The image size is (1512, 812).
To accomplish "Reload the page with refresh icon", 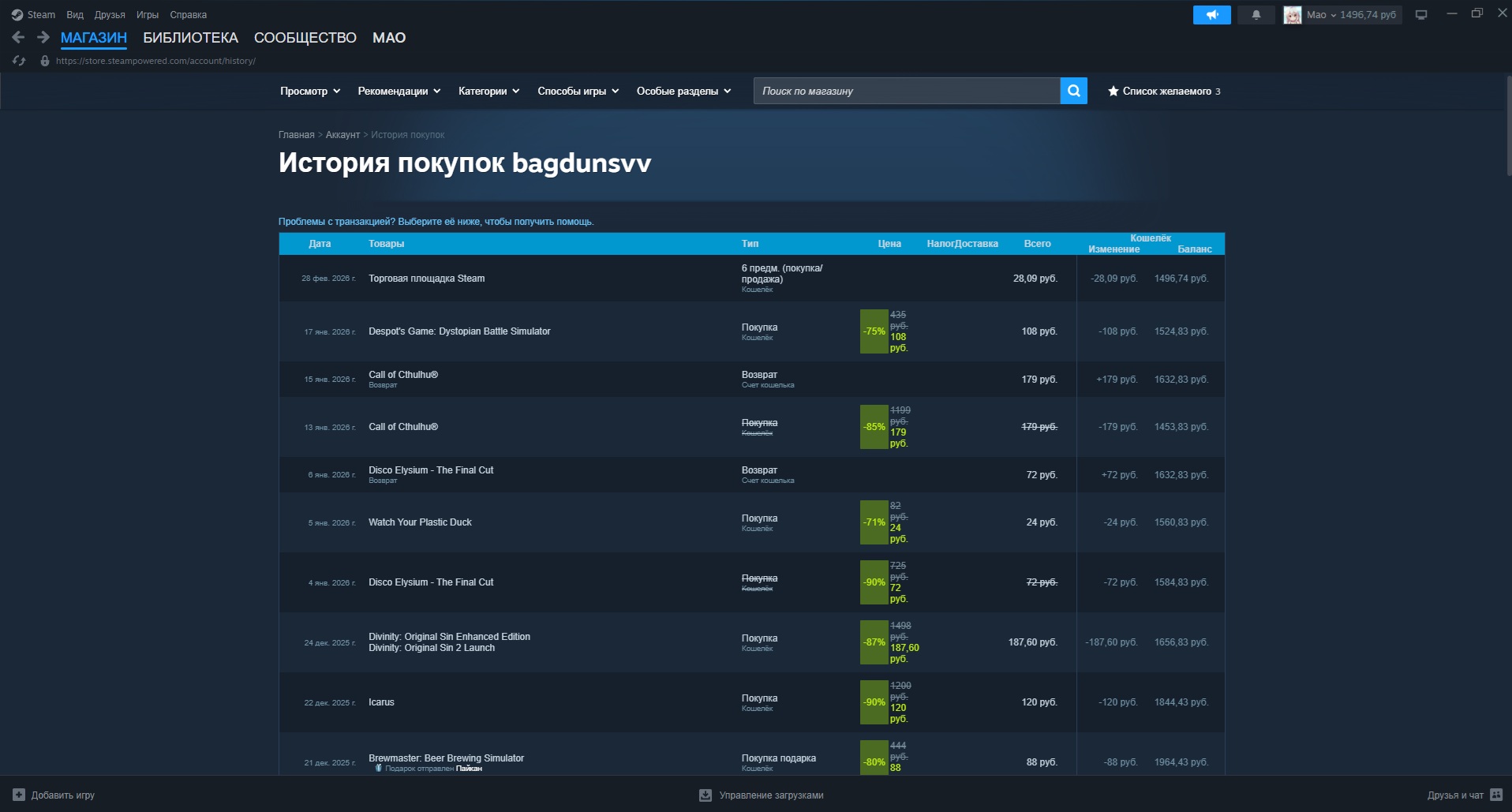I will click(x=19, y=61).
